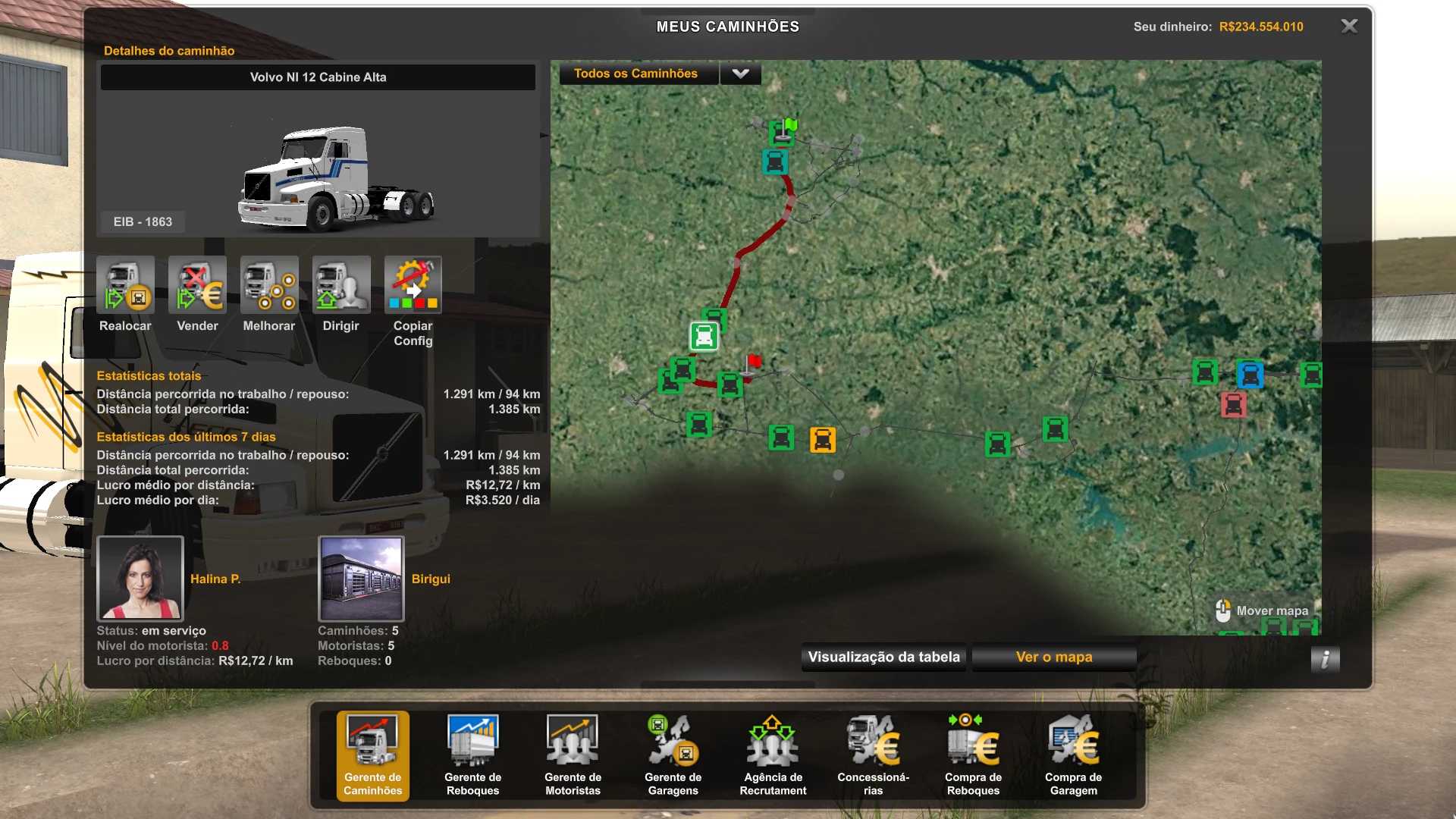Click the Copiar Config icon
Screen dimensions: 1456x819
point(413,285)
